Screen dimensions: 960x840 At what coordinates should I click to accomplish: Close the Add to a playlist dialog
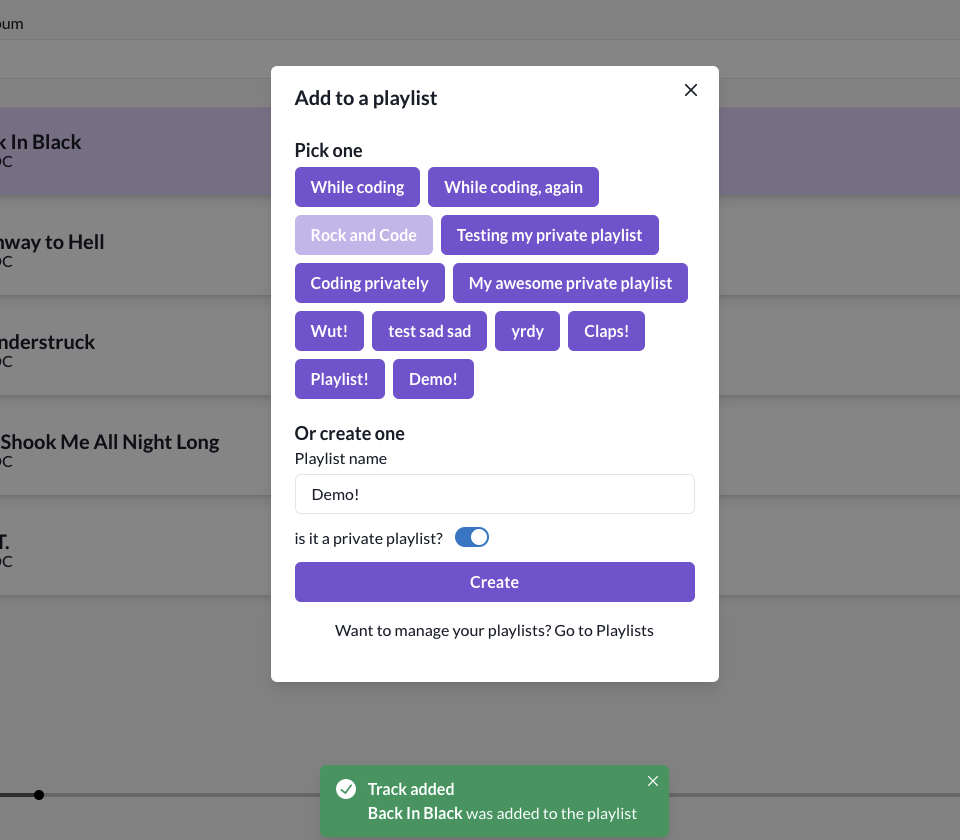(x=691, y=90)
